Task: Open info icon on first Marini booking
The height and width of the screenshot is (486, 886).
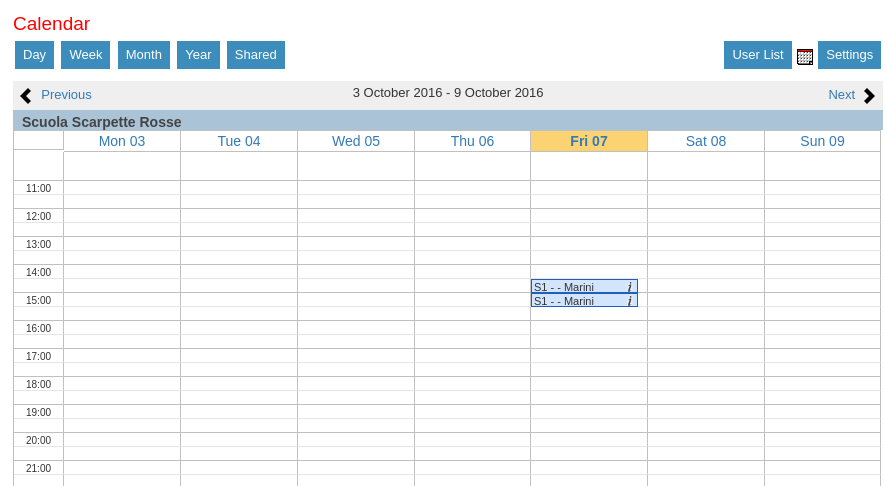Action: (629, 287)
